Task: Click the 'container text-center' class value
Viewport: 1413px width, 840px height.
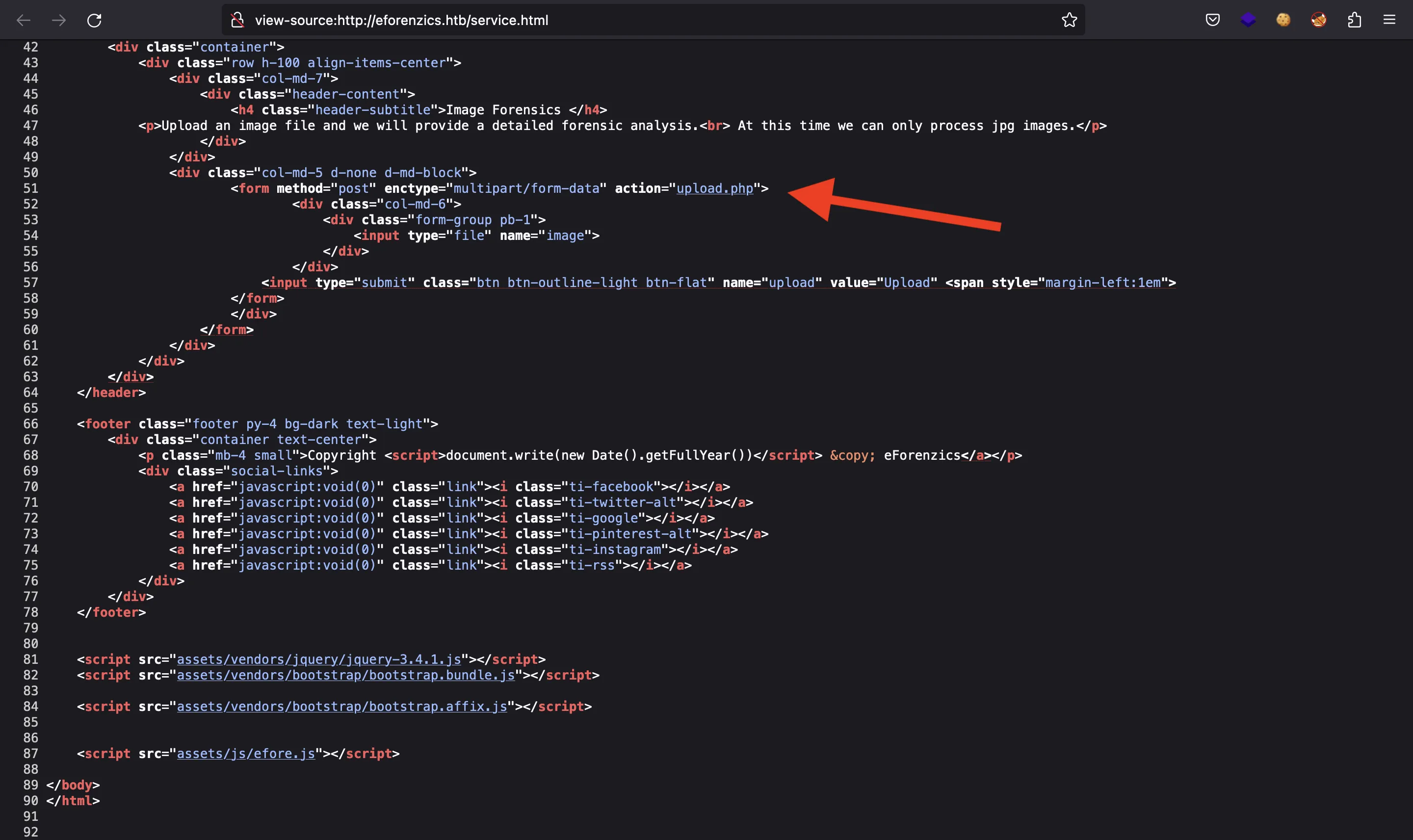Action: coord(281,440)
